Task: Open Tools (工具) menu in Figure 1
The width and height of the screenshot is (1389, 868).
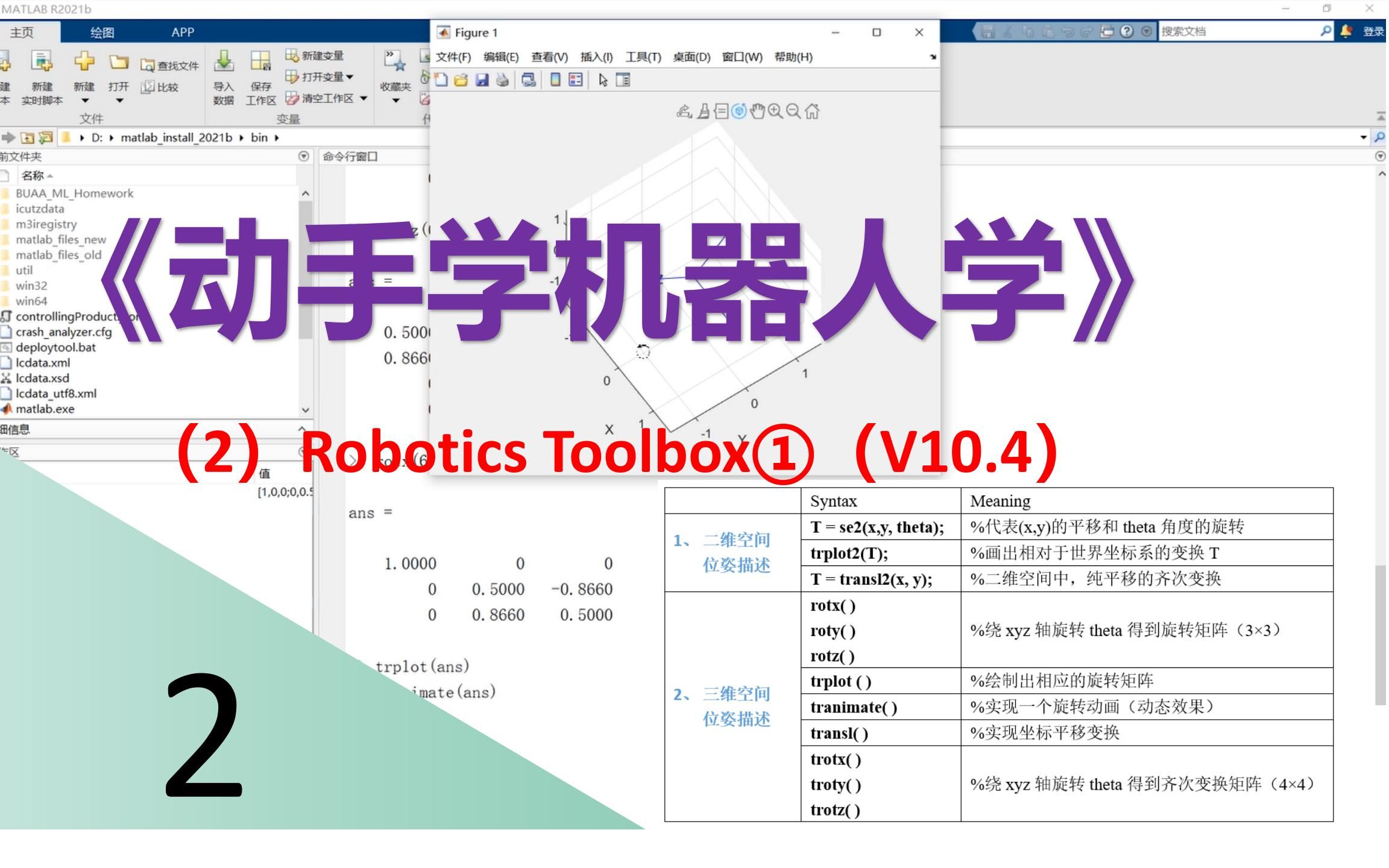Action: [x=643, y=57]
